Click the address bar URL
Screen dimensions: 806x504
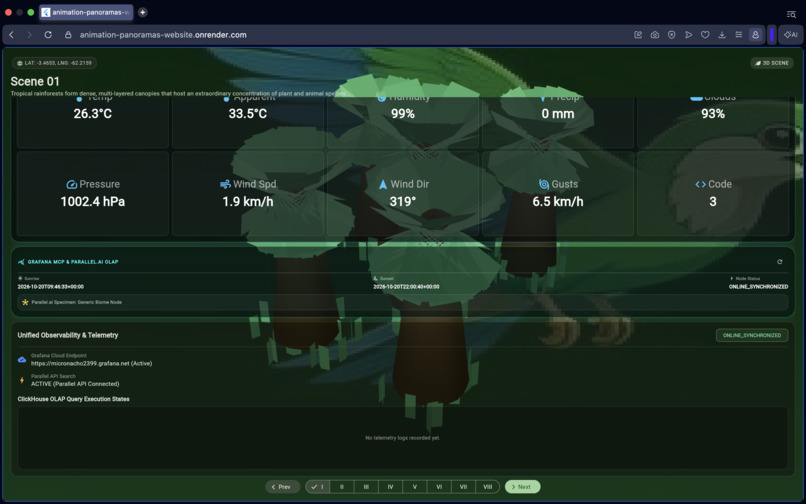point(163,35)
